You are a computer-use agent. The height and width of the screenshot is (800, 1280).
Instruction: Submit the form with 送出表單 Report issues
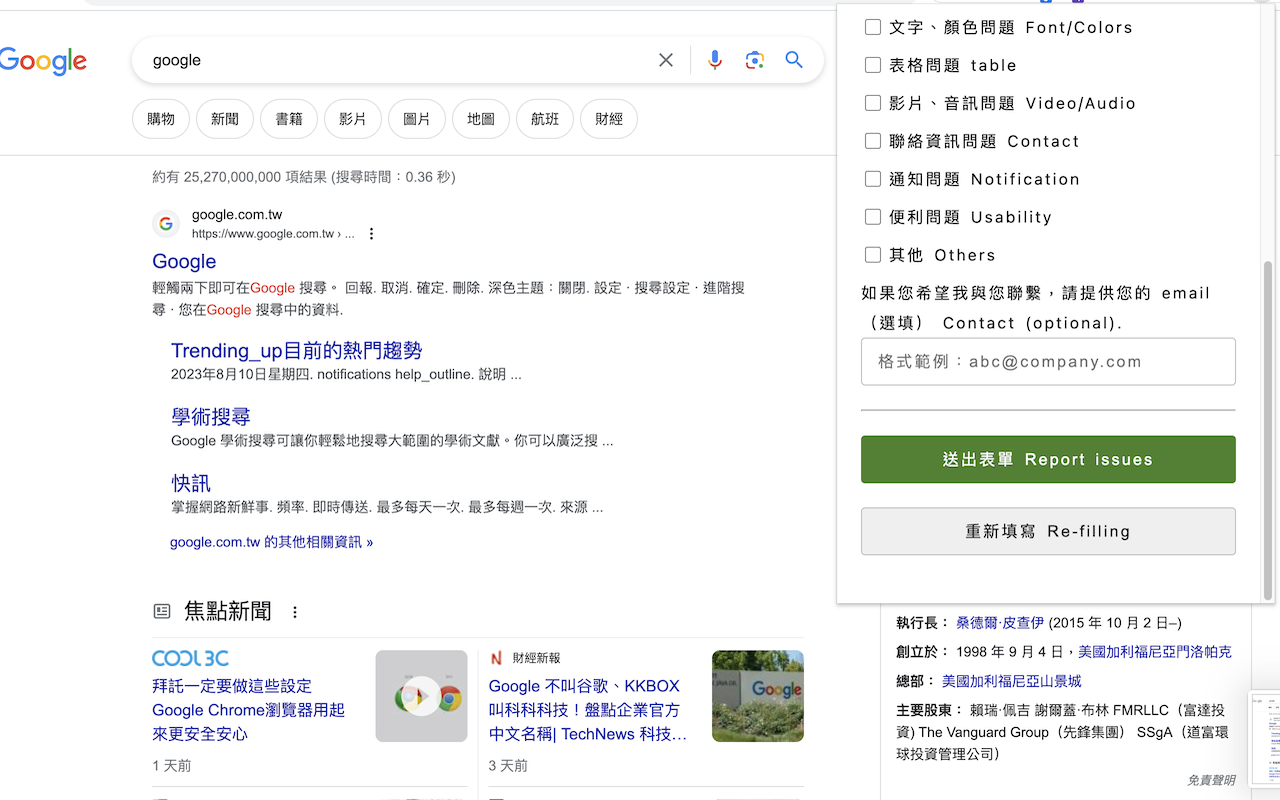click(1048, 459)
